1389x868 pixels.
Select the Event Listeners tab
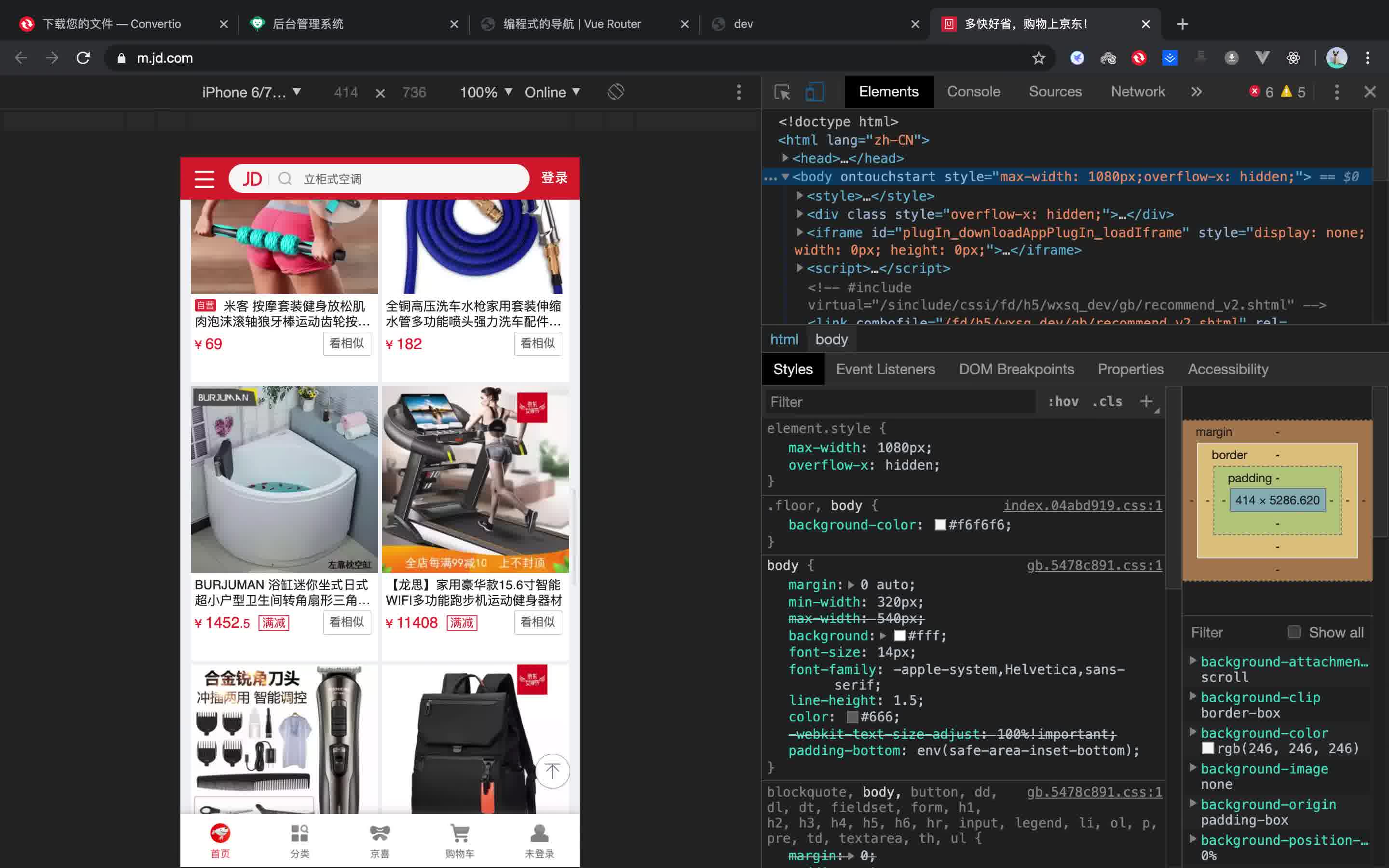pyautogui.click(x=885, y=369)
